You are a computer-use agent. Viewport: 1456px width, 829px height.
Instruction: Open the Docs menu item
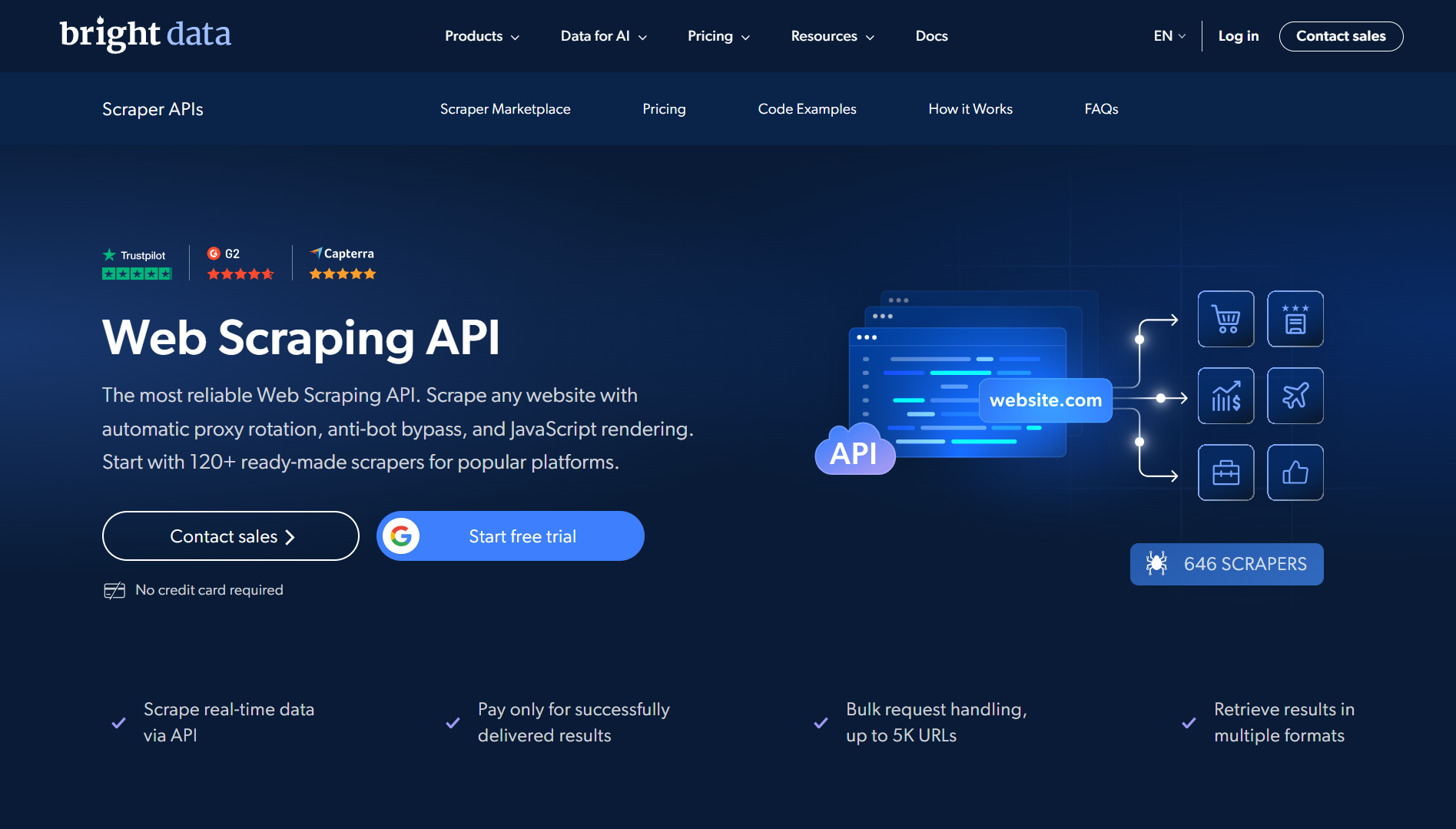931,36
